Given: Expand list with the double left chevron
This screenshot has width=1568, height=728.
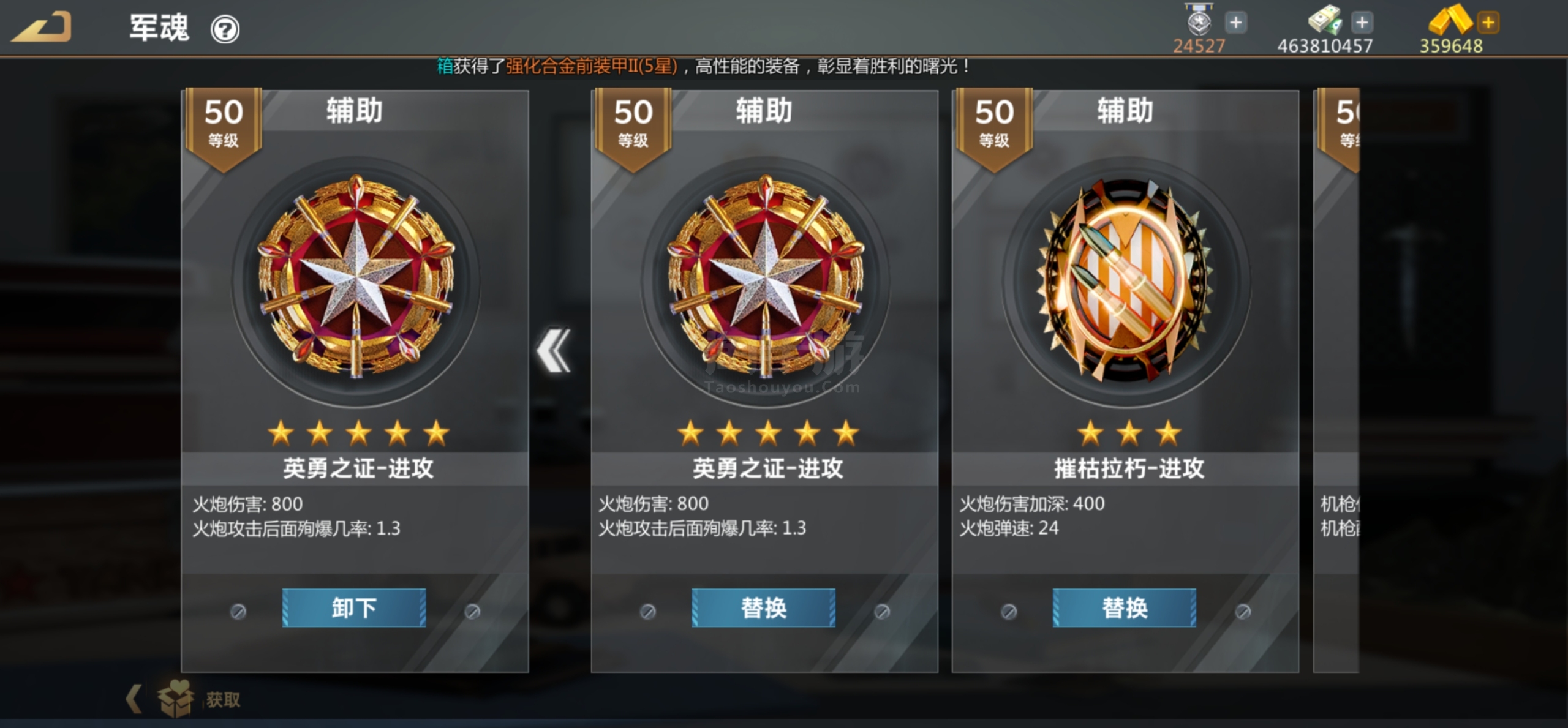Looking at the screenshot, I should point(554,350).
